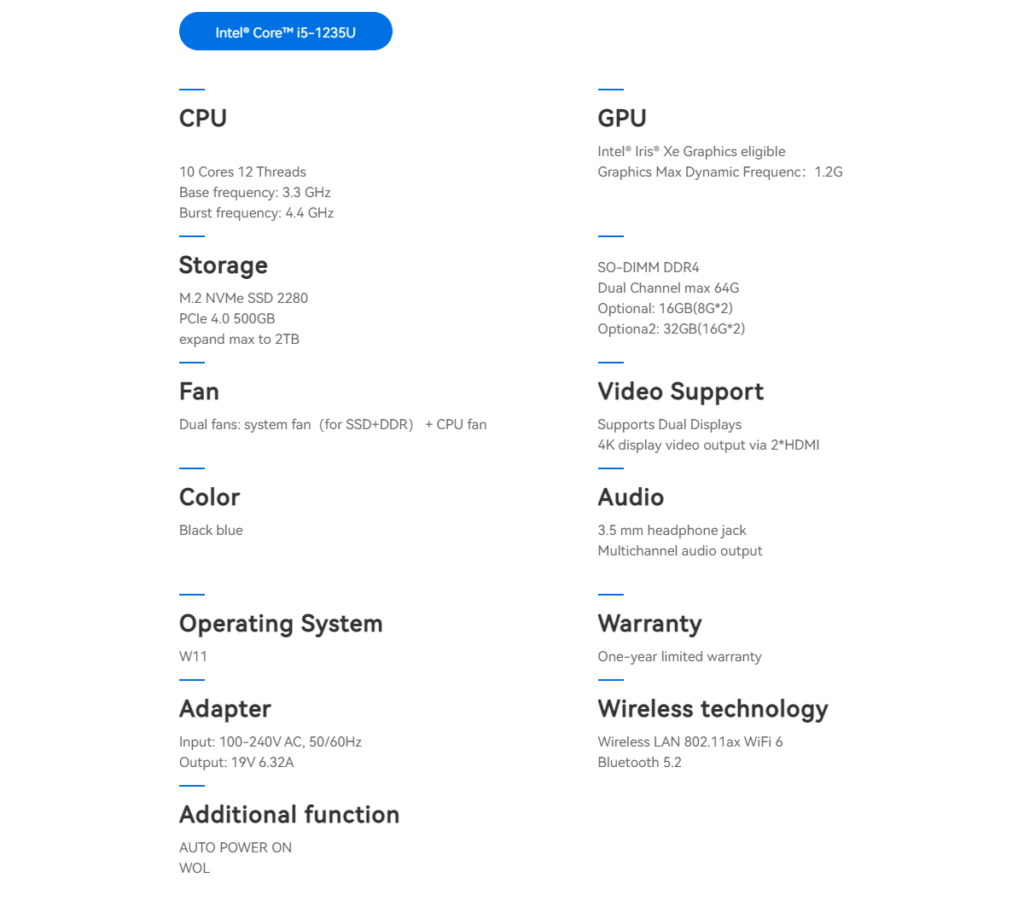Image resolution: width=1024 pixels, height=901 pixels.
Task: Click the 'Bluetooth 5.2' text
Action: click(640, 762)
